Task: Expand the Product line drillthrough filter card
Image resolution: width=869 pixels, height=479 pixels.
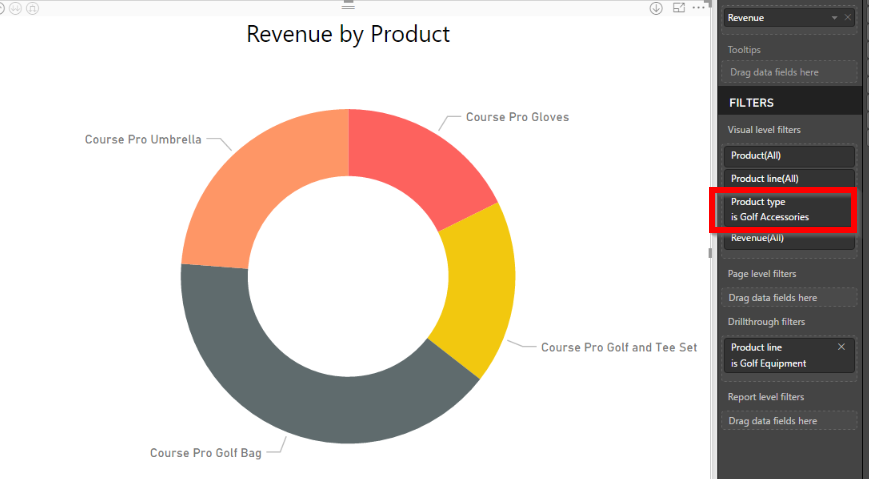Action: click(789, 355)
